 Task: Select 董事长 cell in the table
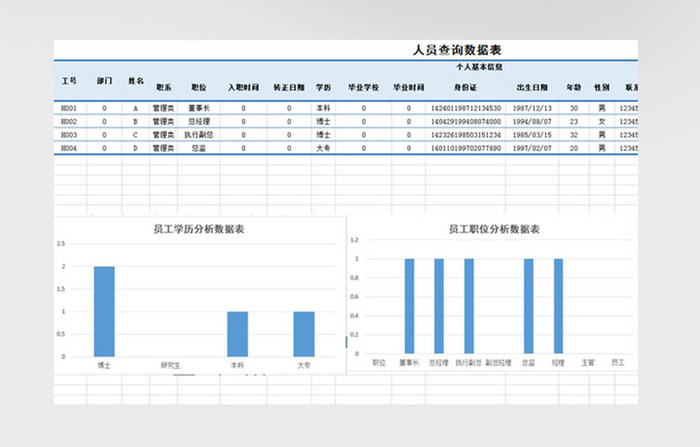pos(199,108)
